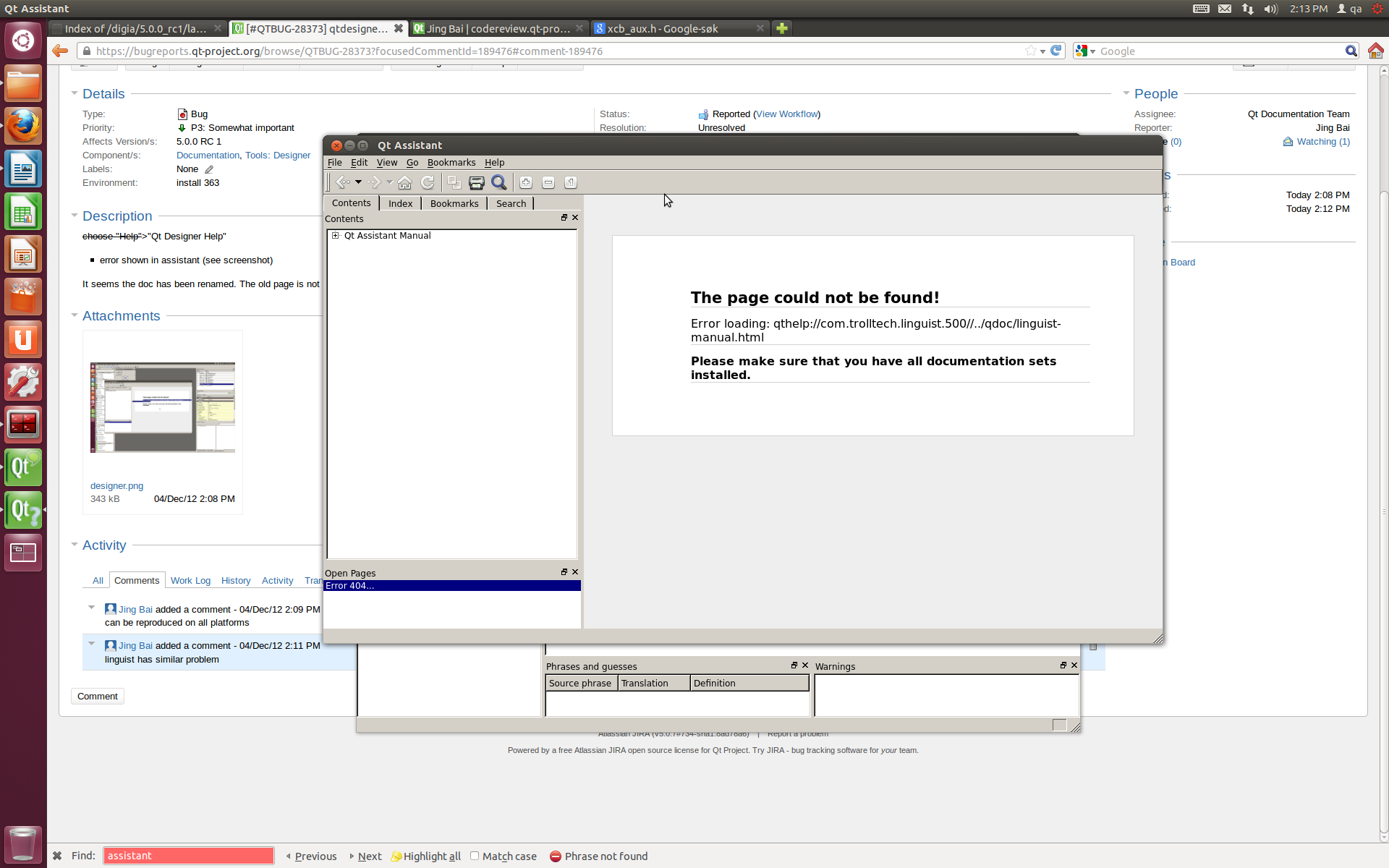The image size is (1389, 868).
Task: Expand the Qt Assistant Manual tree node
Action: [336, 236]
